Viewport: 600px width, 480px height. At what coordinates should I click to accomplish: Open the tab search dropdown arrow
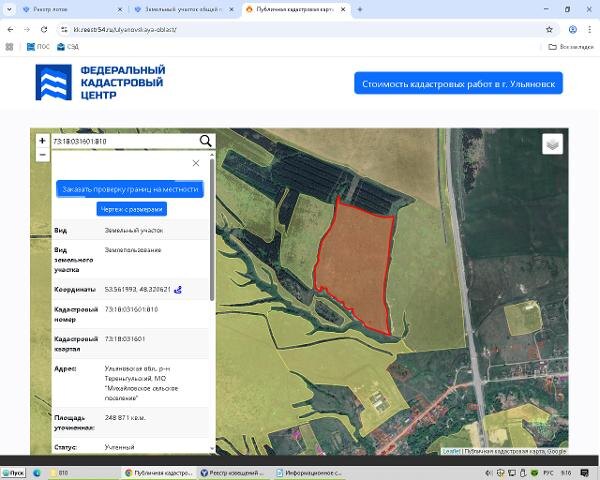click(x=9, y=9)
